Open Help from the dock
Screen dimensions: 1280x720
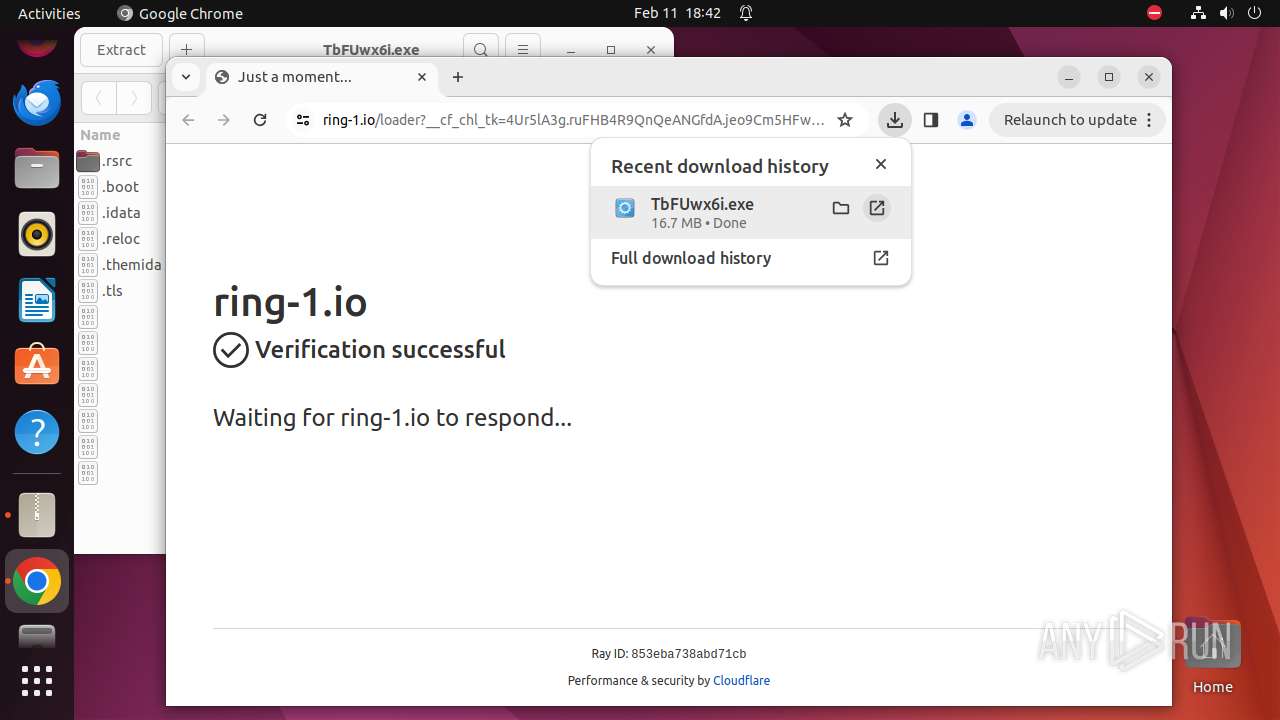click(x=37, y=433)
